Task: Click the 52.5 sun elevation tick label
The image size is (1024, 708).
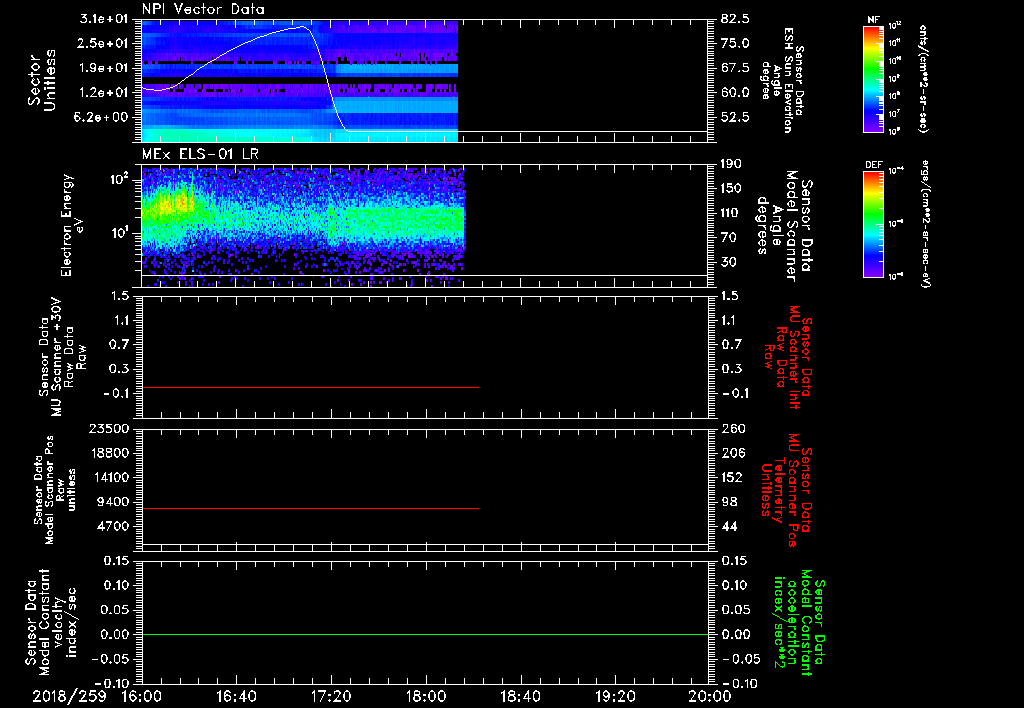Action: point(735,117)
